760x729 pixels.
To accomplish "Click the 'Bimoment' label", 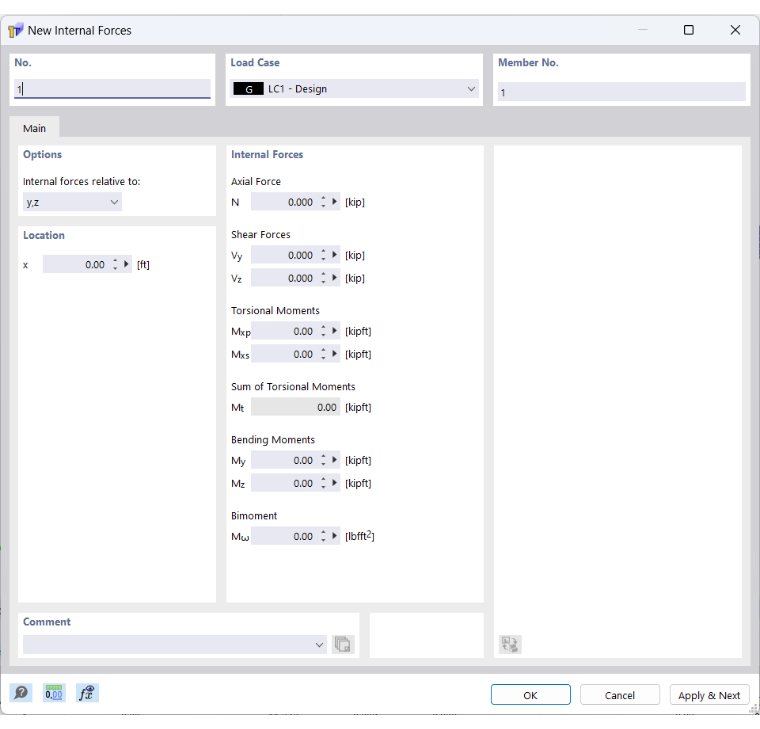I will coord(254,516).
